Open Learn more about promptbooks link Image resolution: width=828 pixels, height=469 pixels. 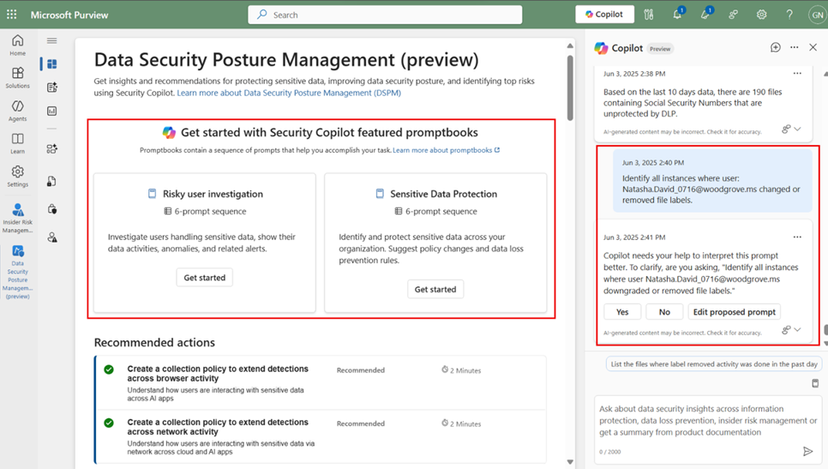(x=446, y=151)
